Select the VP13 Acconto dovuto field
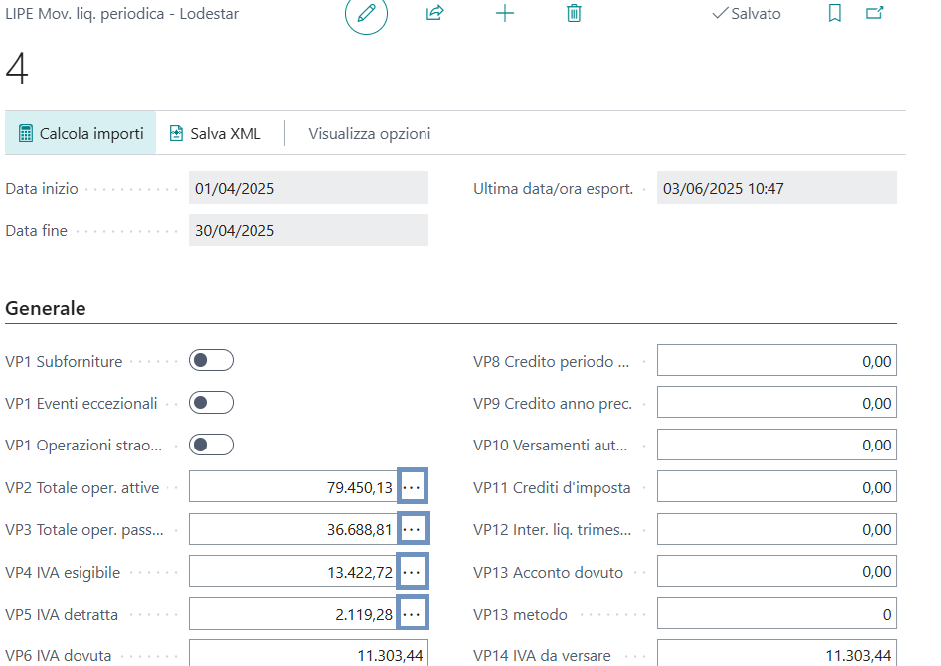Image resolution: width=941 pixels, height=666 pixels. (776, 572)
